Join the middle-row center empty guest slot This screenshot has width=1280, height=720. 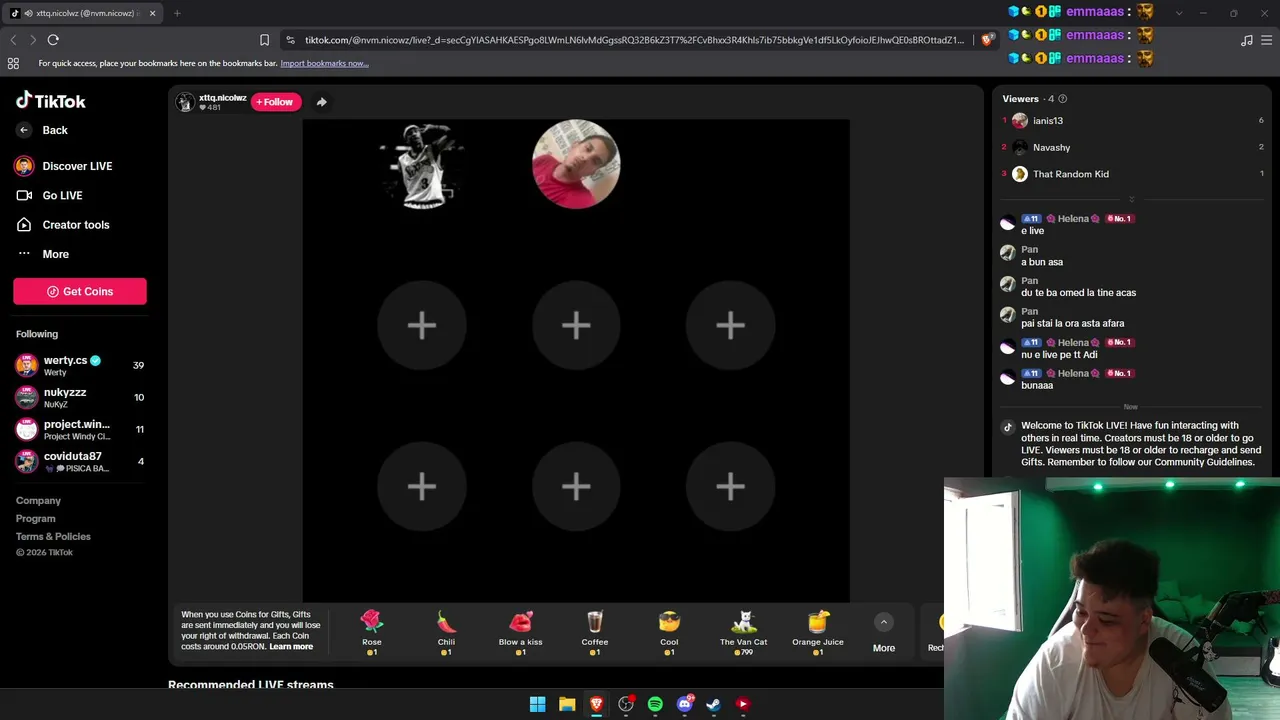[576, 325]
